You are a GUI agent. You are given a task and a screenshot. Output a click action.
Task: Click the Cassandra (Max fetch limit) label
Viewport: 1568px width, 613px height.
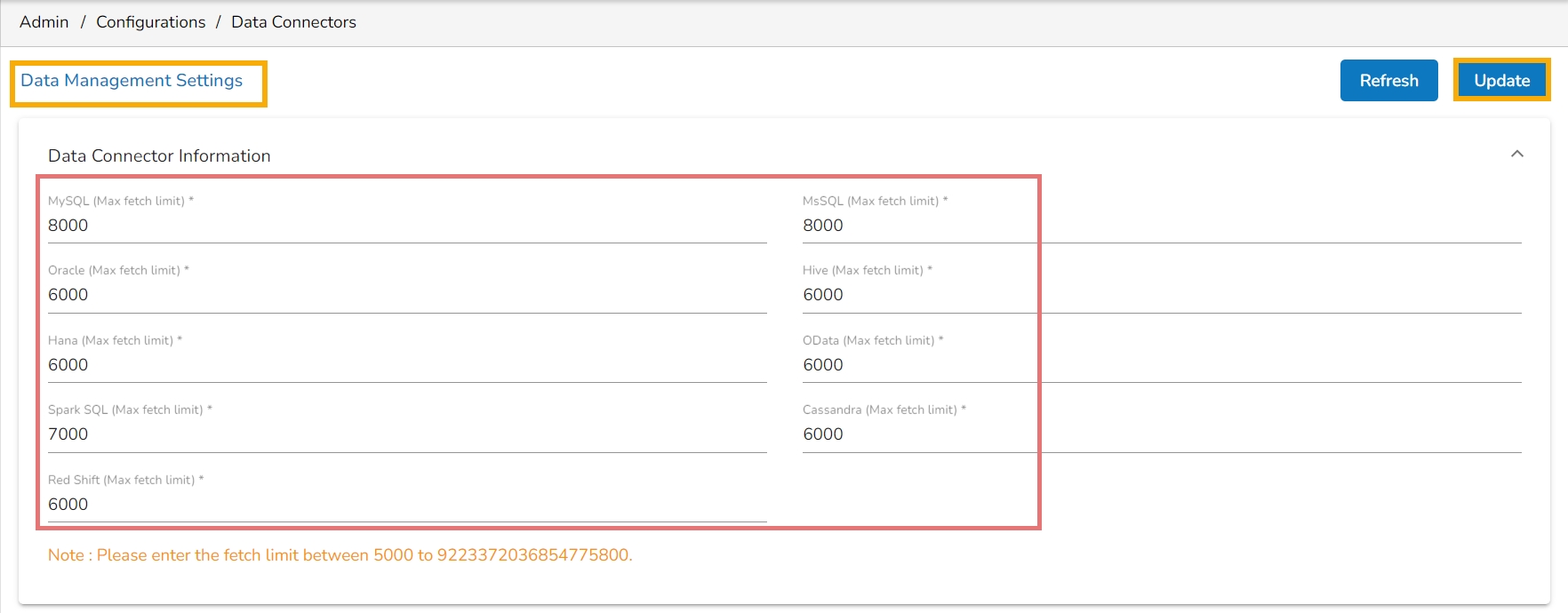click(879, 410)
